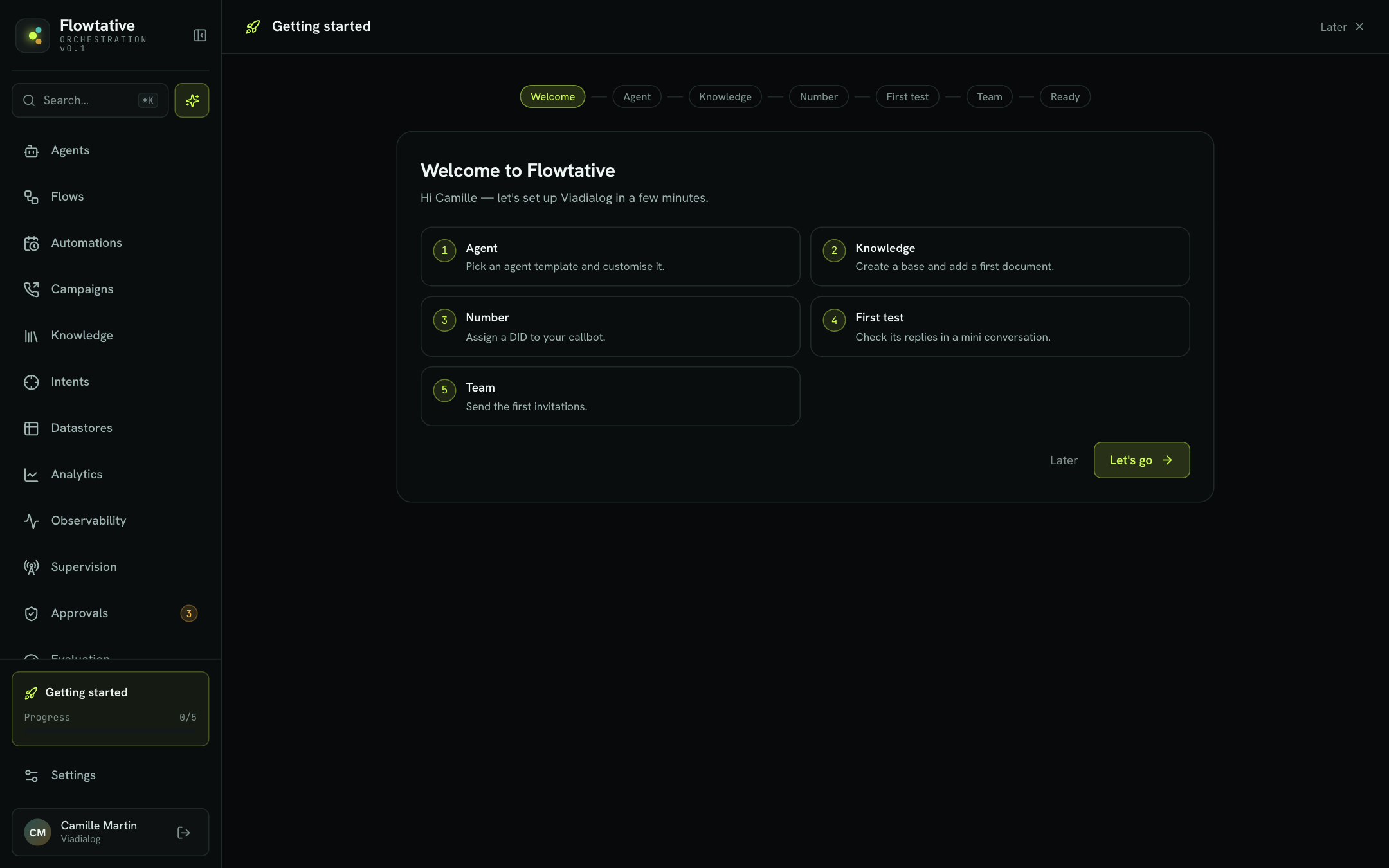Image resolution: width=1389 pixels, height=868 pixels.
Task: Open the Knowledge base setup card
Action: pyautogui.click(x=1000, y=257)
